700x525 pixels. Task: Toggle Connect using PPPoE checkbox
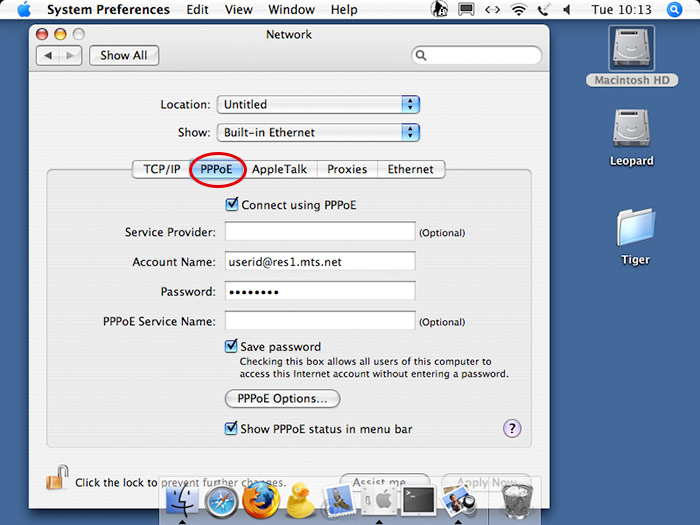coord(232,204)
